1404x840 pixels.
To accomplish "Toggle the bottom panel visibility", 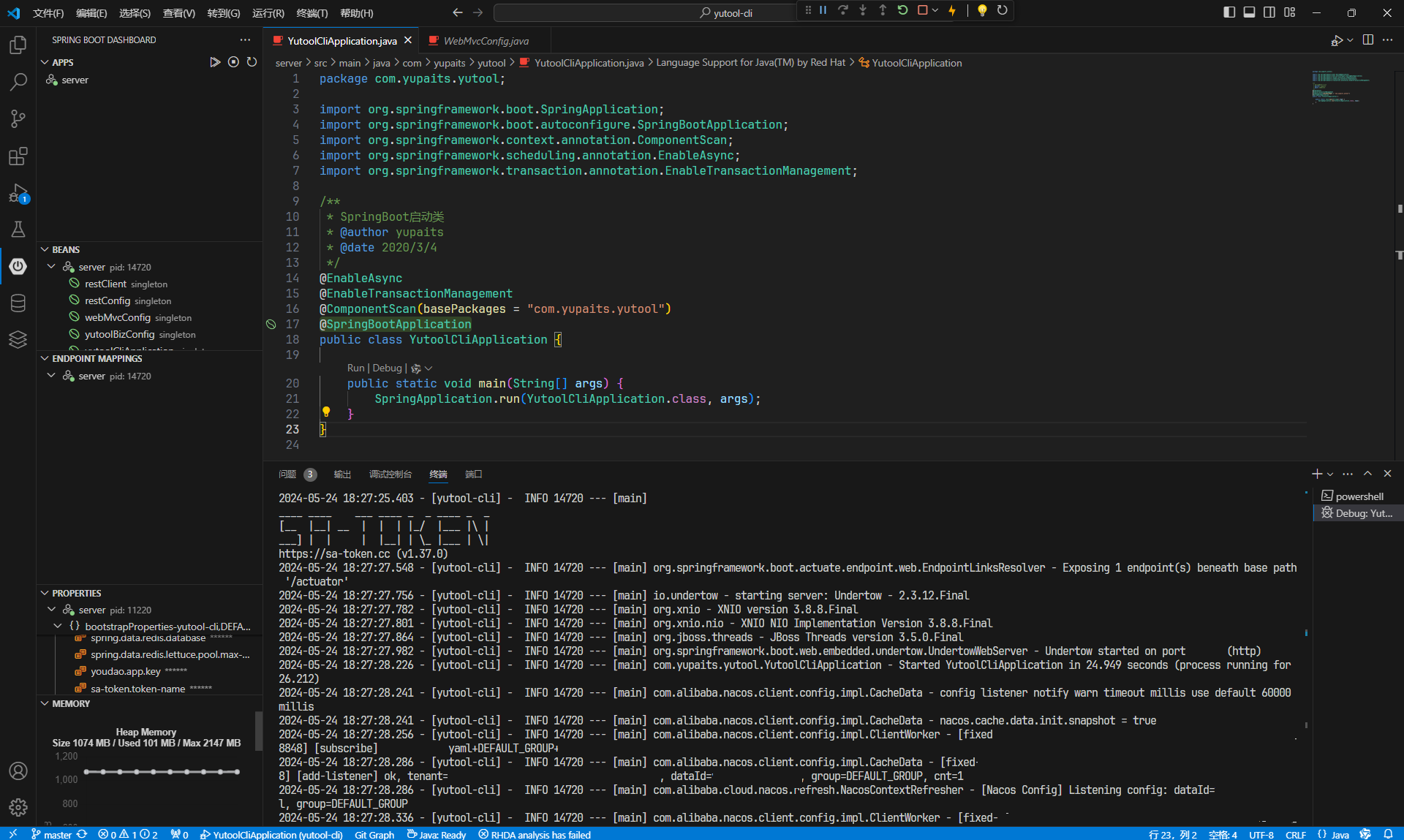I will tap(1249, 12).
